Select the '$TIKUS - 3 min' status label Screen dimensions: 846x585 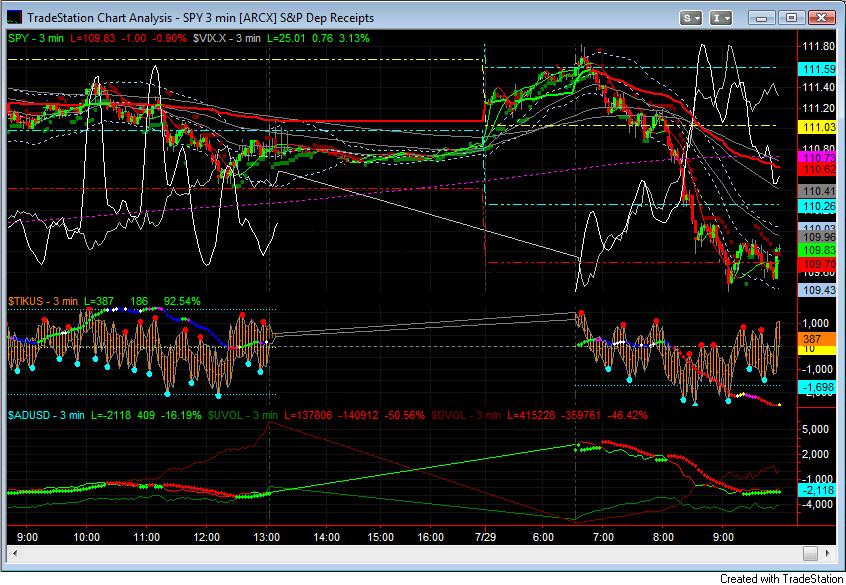43,301
